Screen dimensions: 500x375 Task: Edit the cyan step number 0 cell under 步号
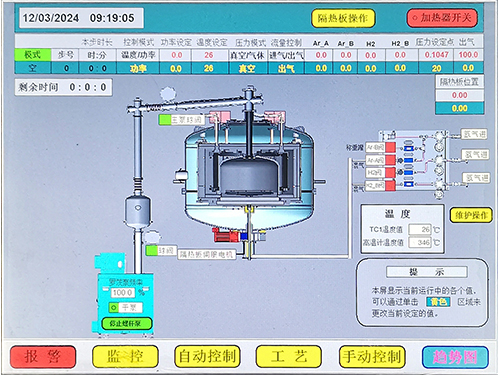tap(66, 68)
